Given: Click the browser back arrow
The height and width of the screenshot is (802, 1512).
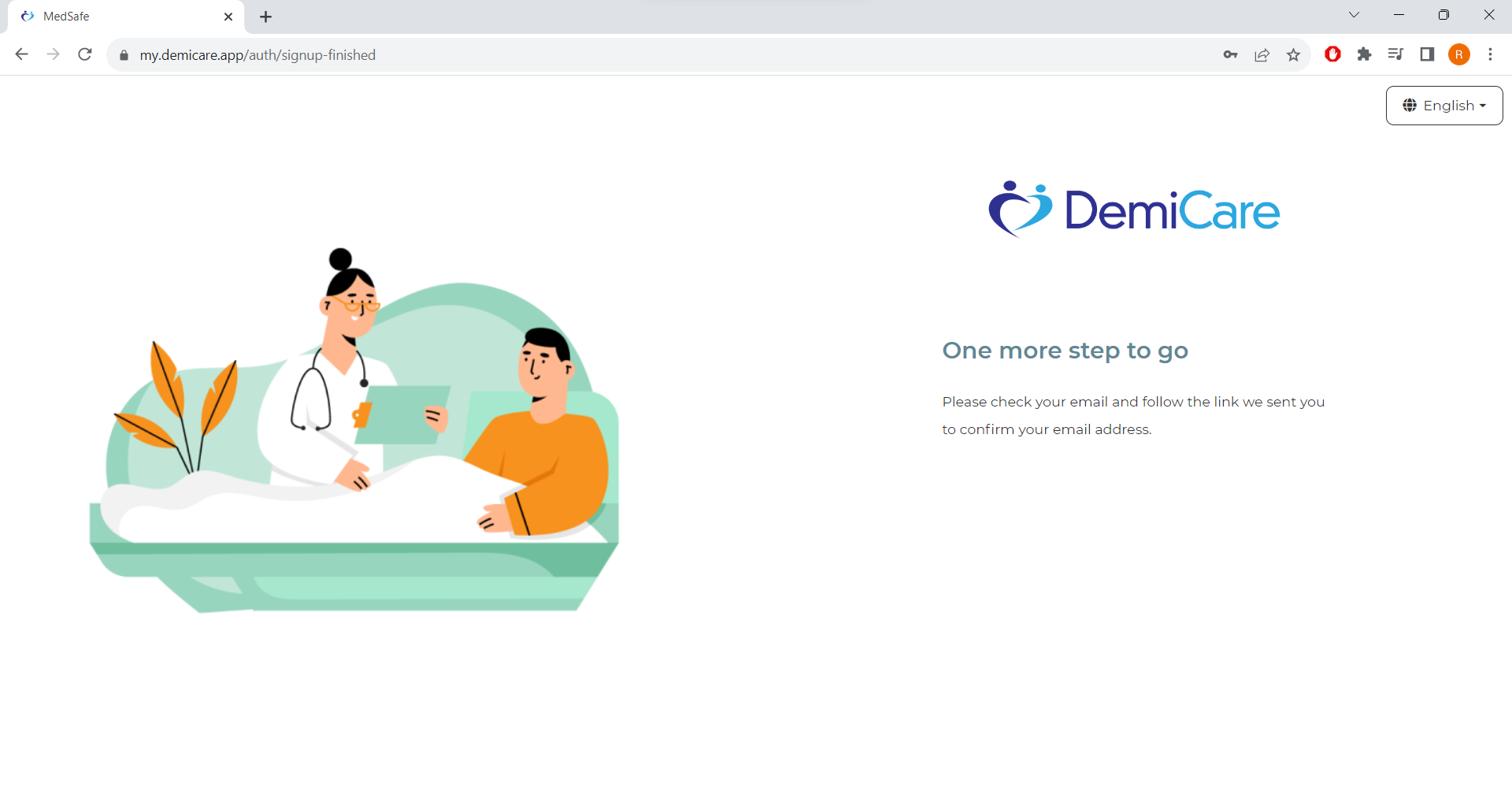Looking at the screenshot, I should 22,54.
